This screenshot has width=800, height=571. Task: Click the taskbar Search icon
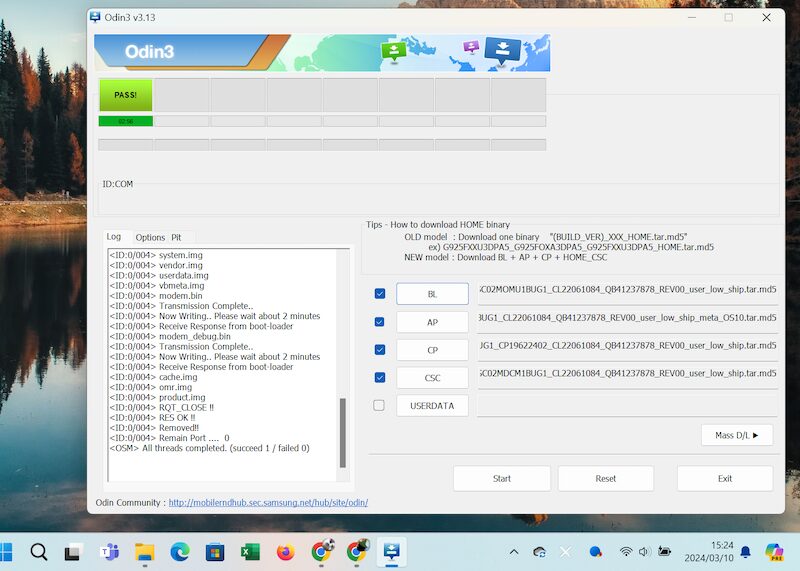coord(38,551)
